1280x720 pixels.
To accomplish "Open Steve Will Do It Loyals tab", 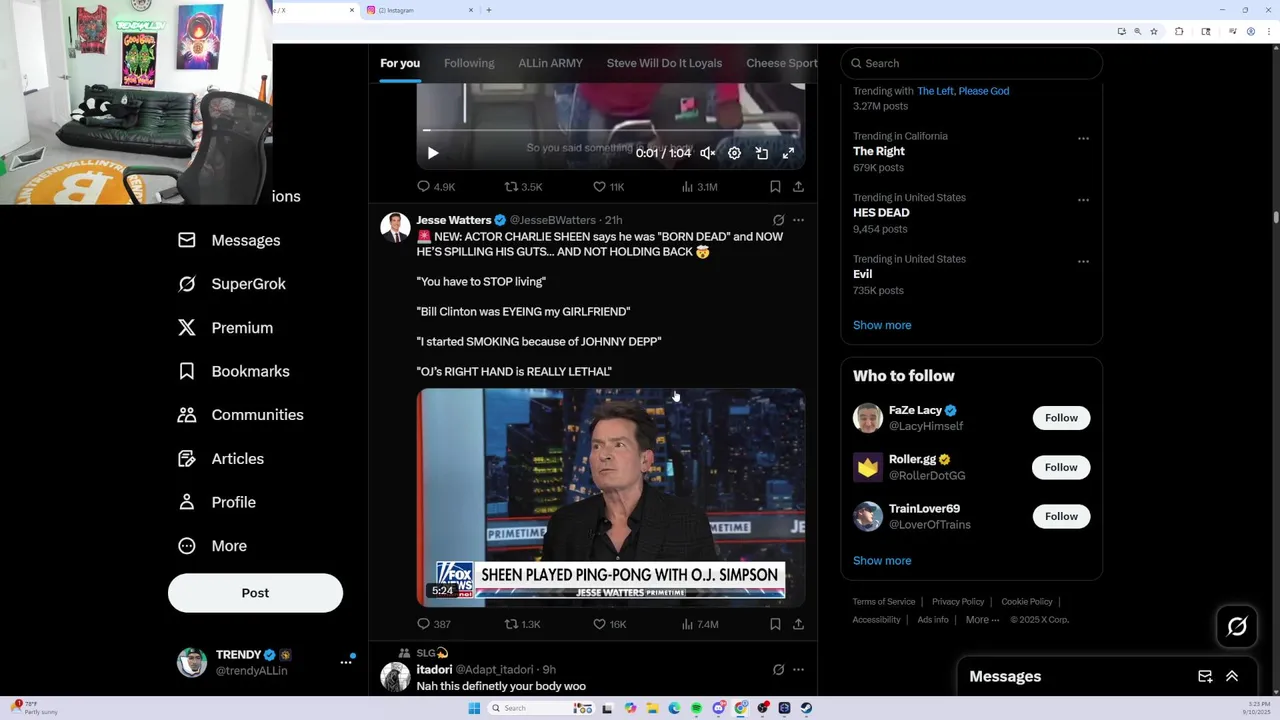I will click(x=664, y=63).
